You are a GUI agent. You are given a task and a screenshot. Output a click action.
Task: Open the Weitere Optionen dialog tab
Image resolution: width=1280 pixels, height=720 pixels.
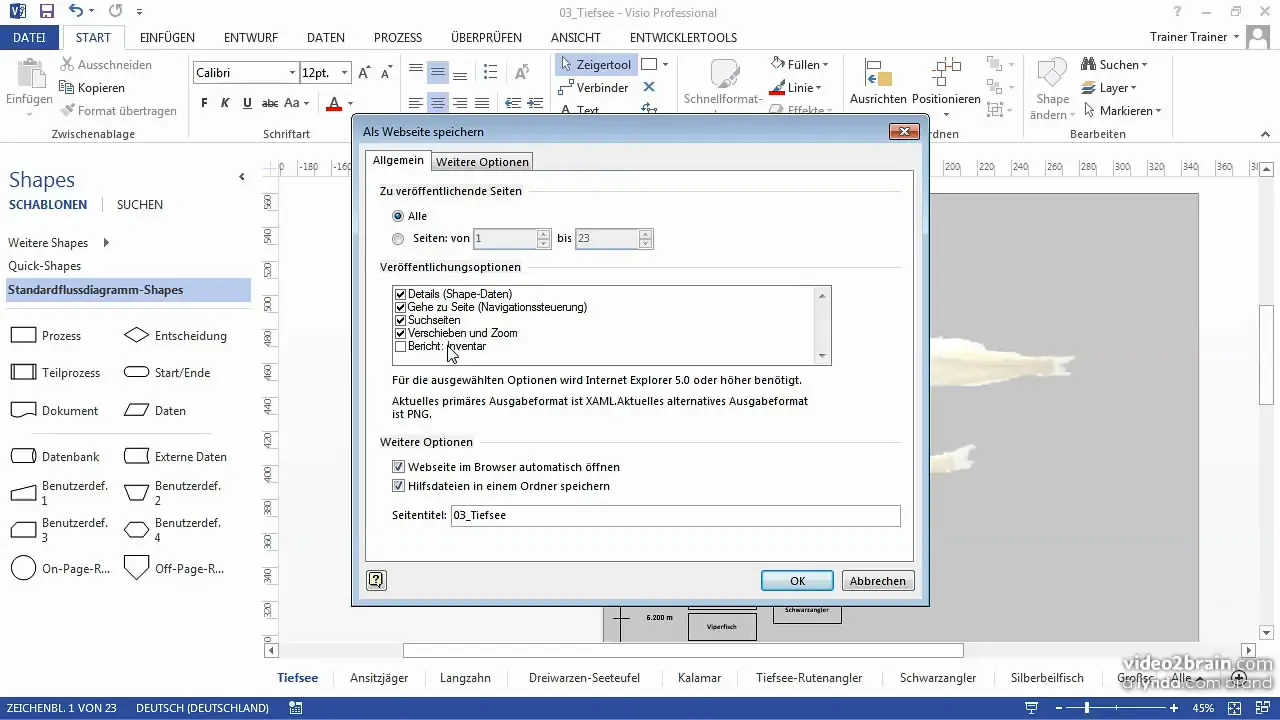point(483,161)
